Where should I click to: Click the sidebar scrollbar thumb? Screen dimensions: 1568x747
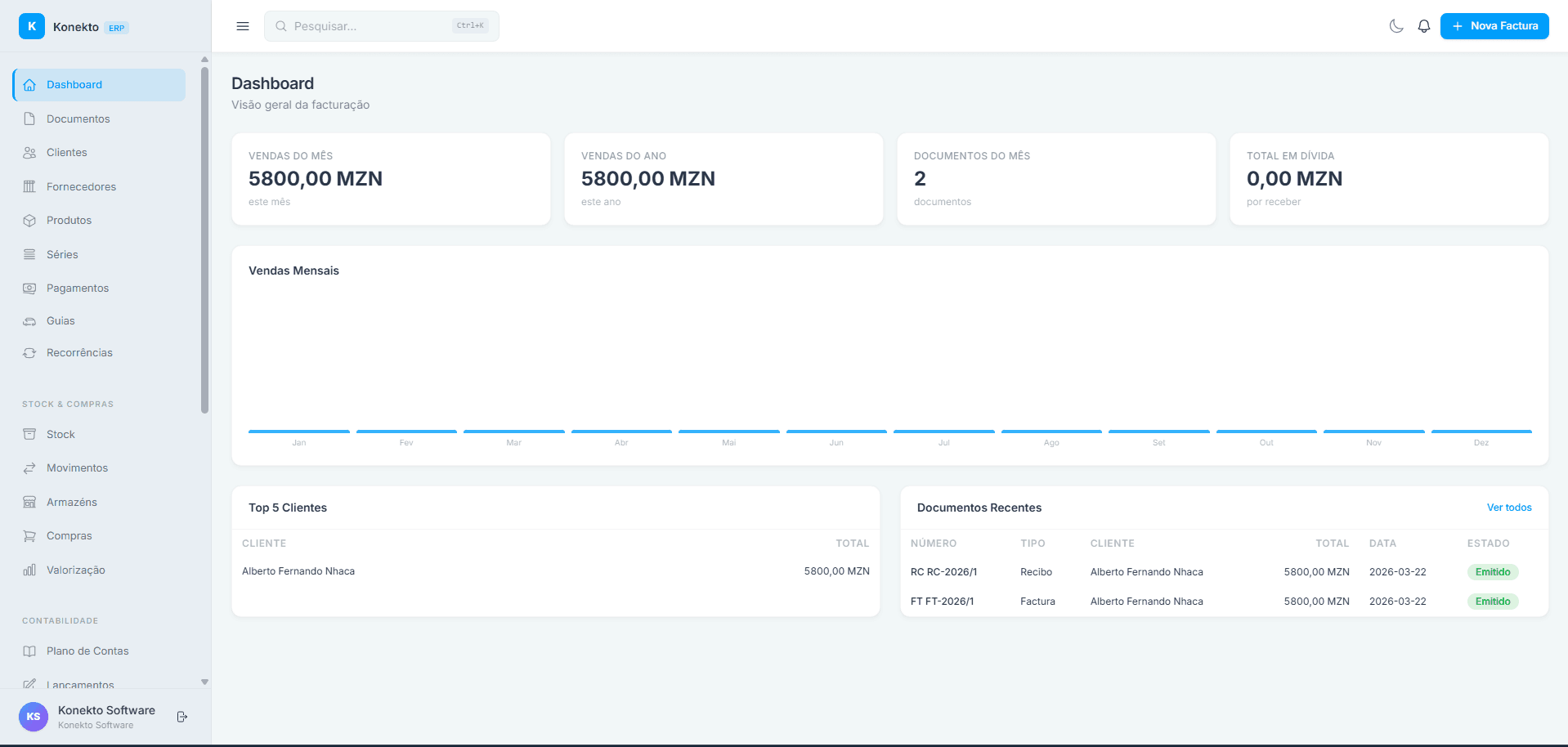click(204, 240)
